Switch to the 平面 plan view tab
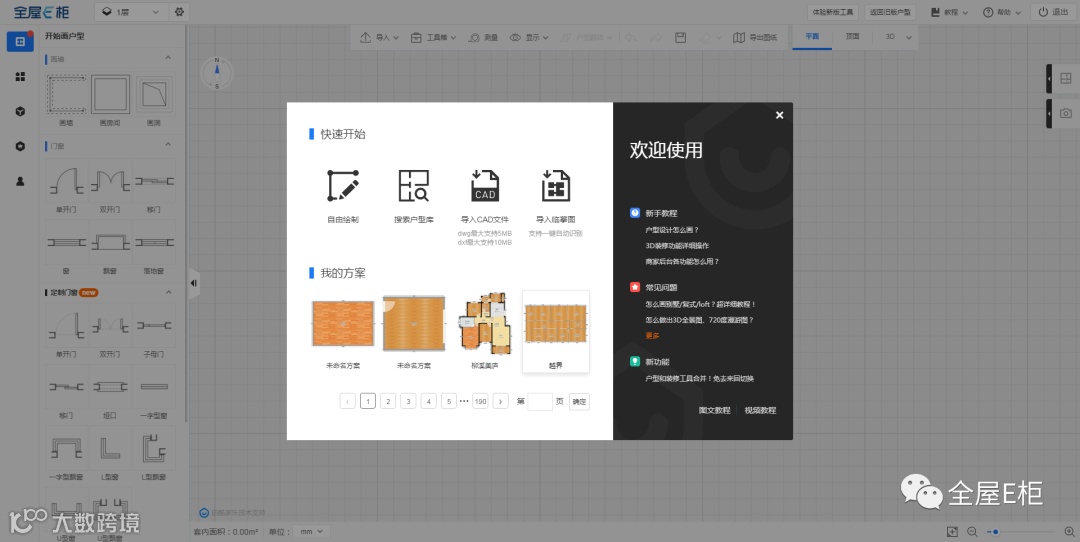This screenshot has height=542, width=1080. [x=812, y=37]
